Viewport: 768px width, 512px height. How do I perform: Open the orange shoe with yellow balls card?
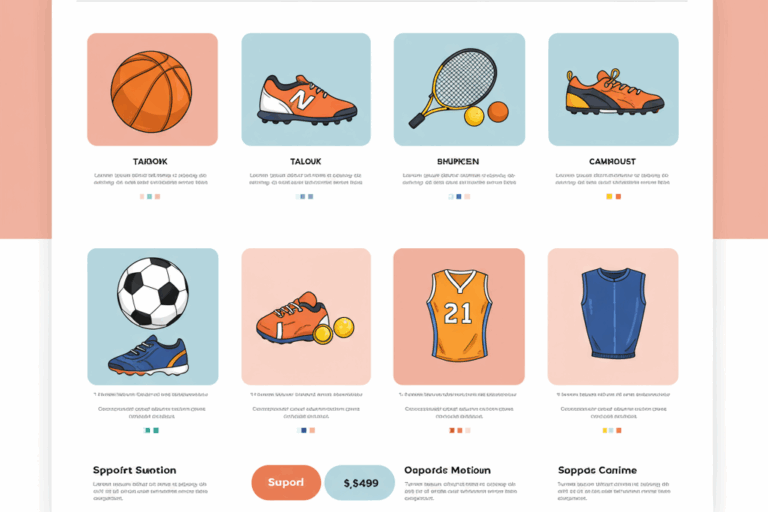[x=306, y=317]
